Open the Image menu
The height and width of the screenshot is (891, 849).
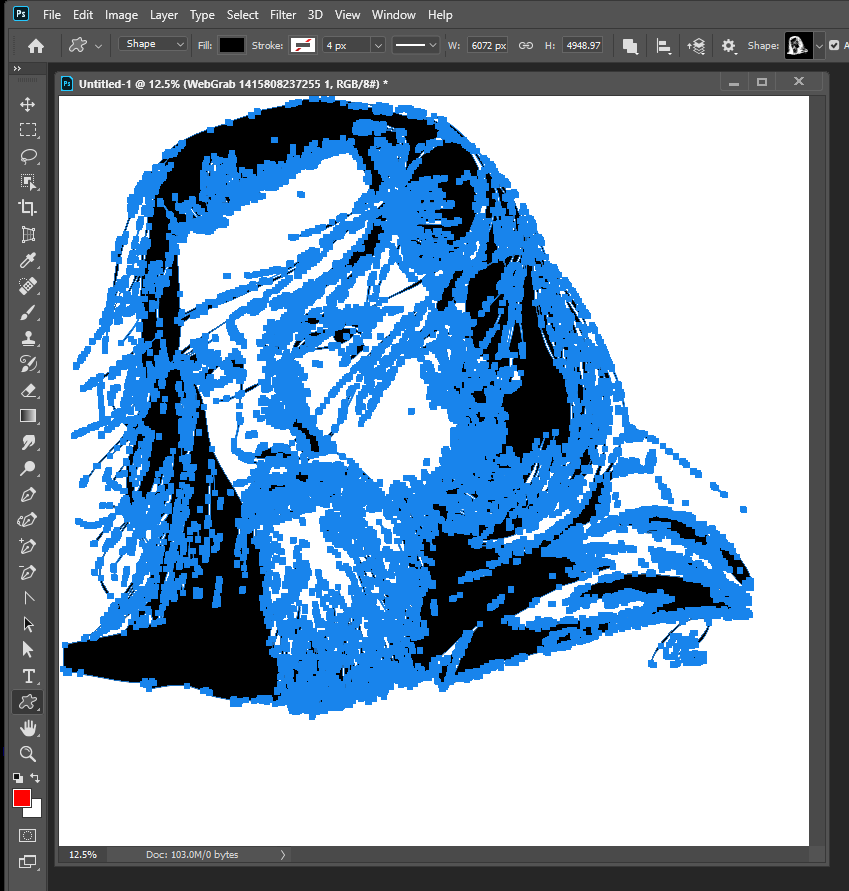point(121,15)
